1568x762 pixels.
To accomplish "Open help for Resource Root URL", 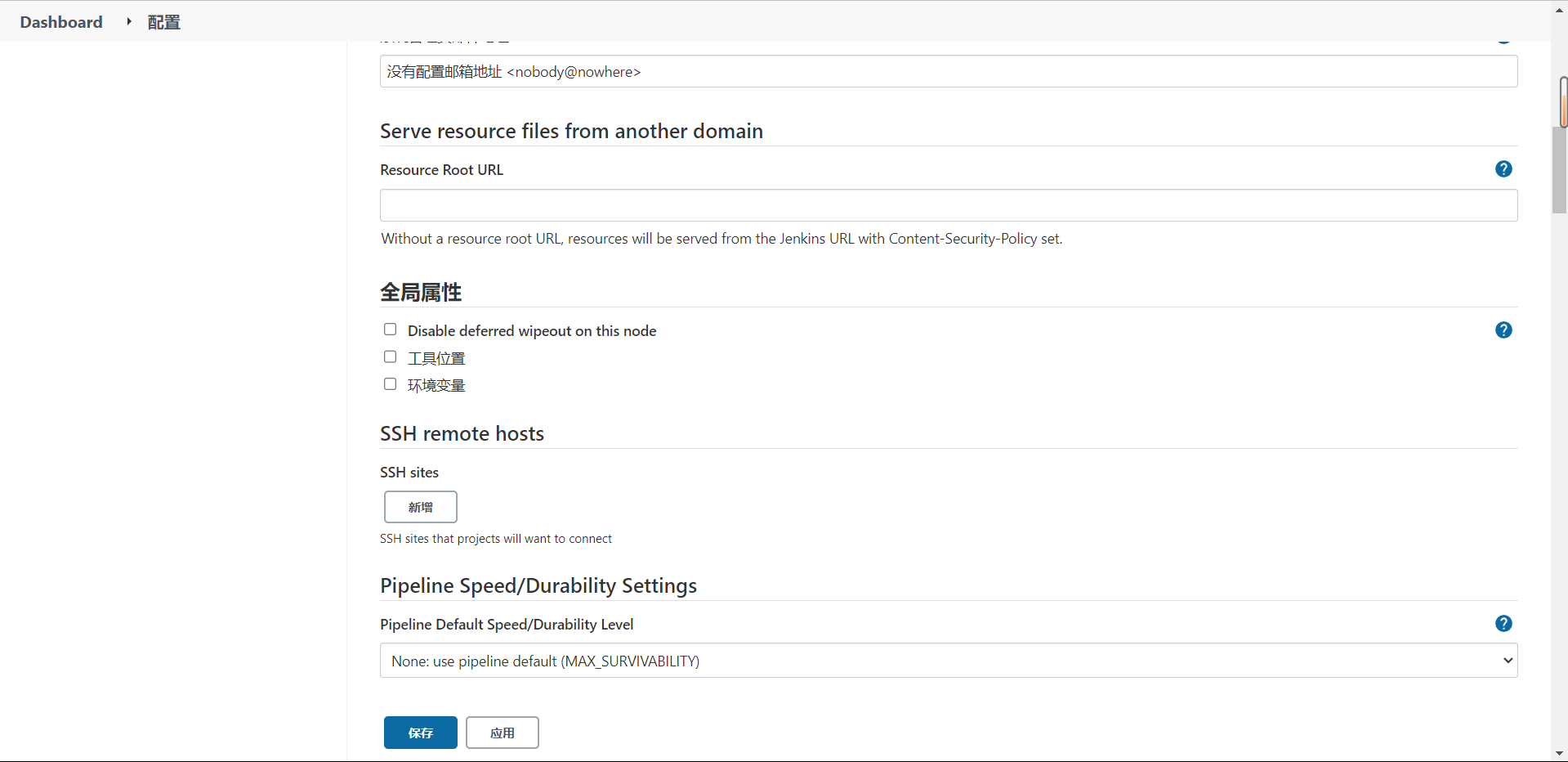I will pos(1503,169).
